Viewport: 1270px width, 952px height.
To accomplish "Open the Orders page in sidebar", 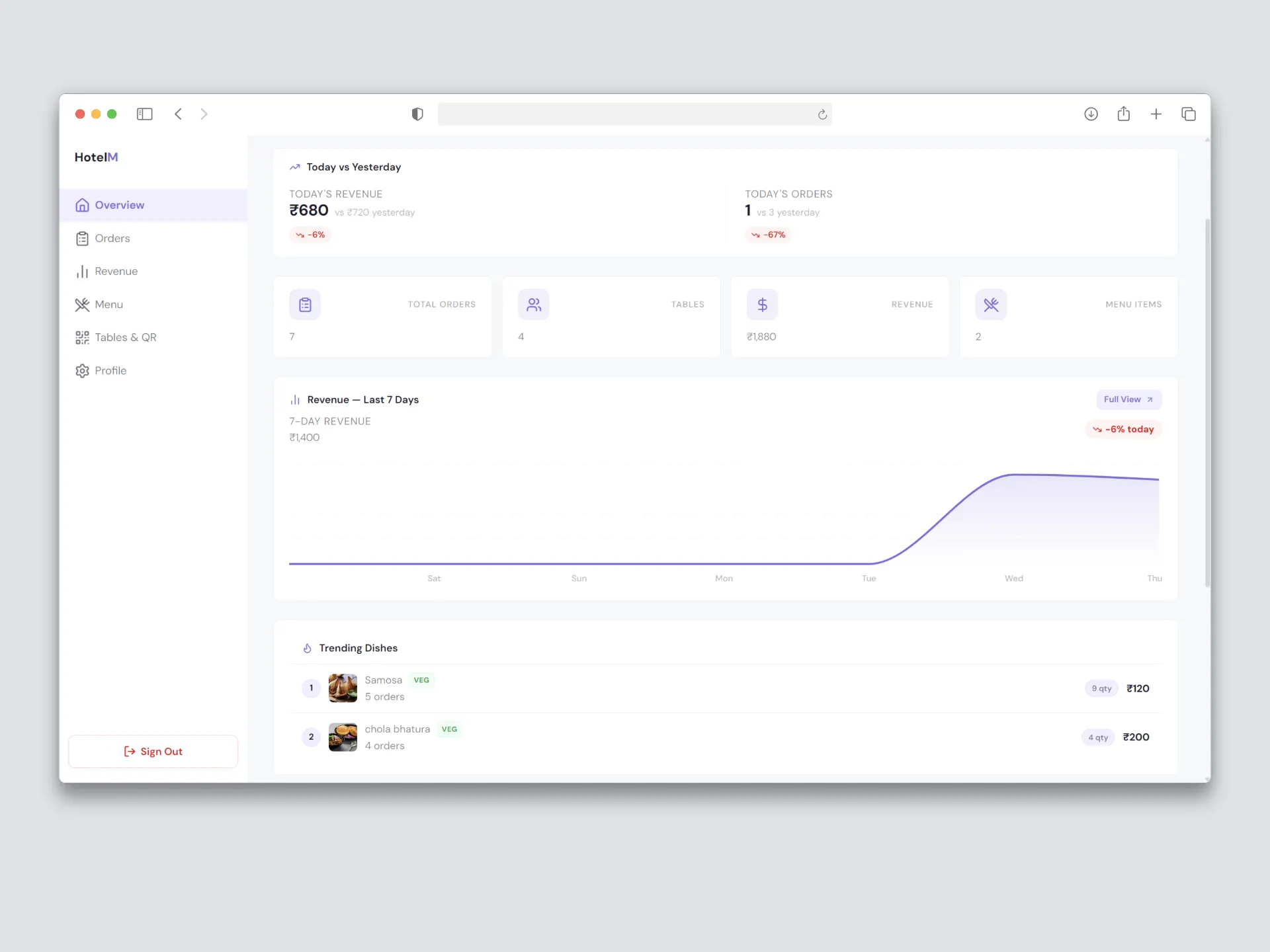I will tap(153, 238).
